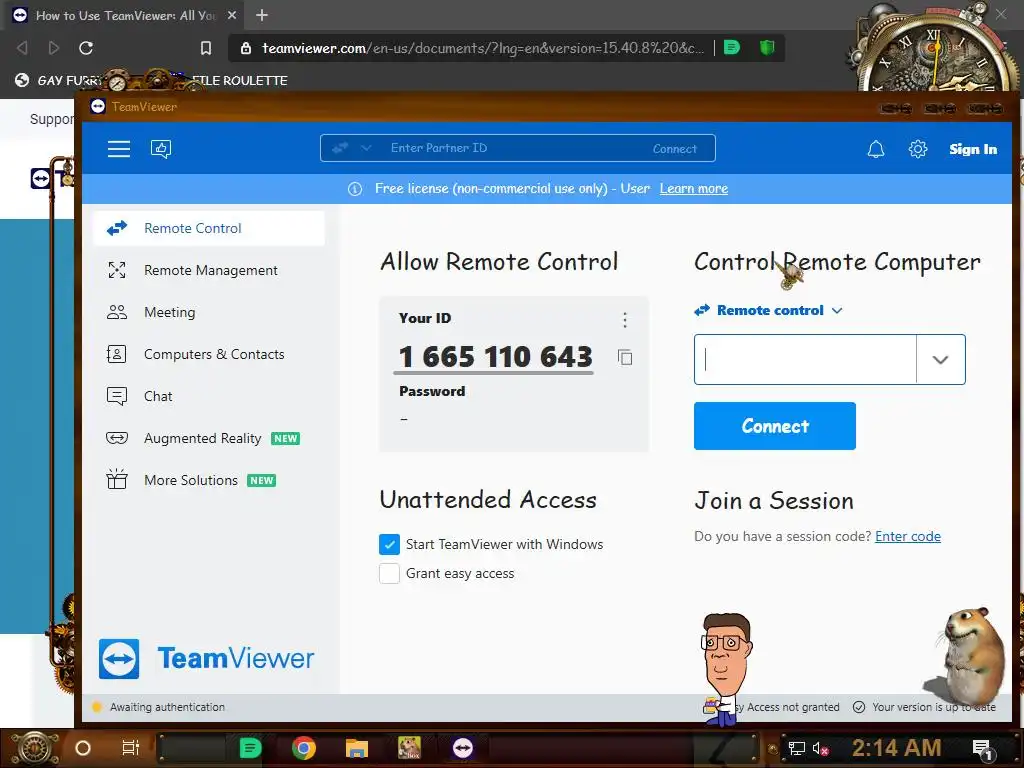Open the Learn more link
This screenshot has height=768, width=1024.
click(694, 189)
